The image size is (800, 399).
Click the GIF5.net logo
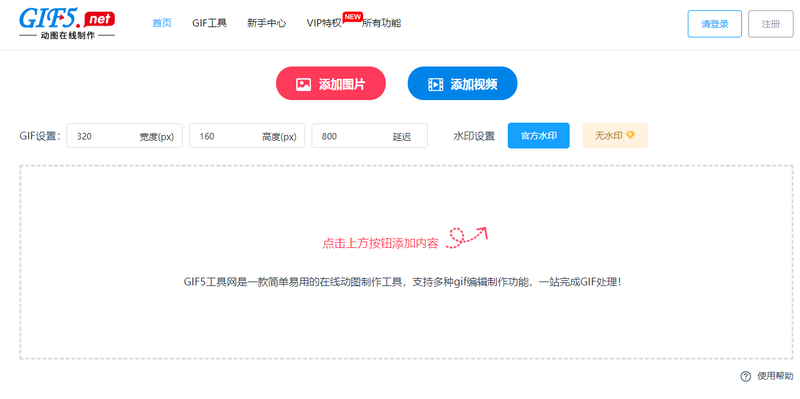67,23
